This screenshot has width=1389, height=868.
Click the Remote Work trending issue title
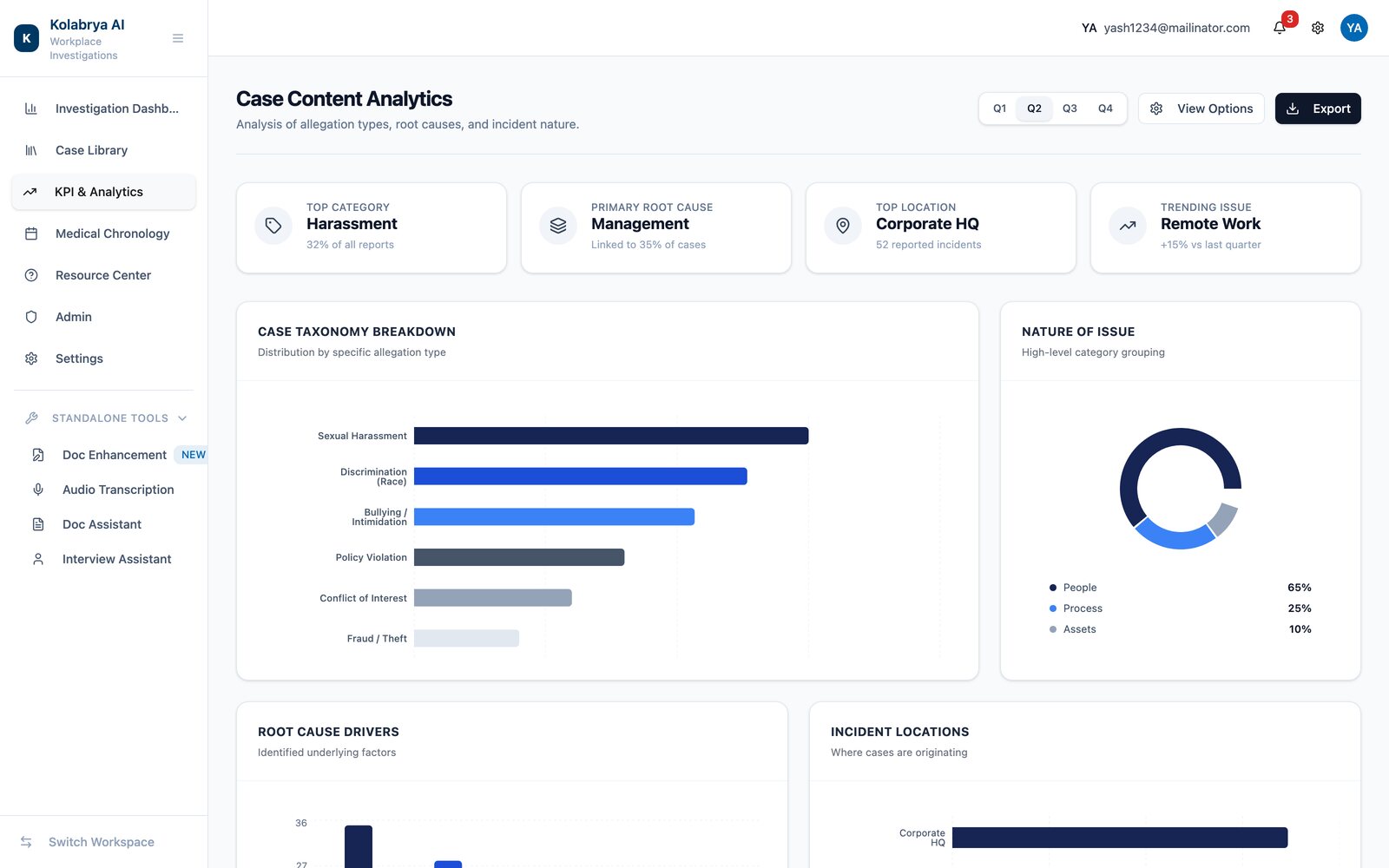point(1210,224)
